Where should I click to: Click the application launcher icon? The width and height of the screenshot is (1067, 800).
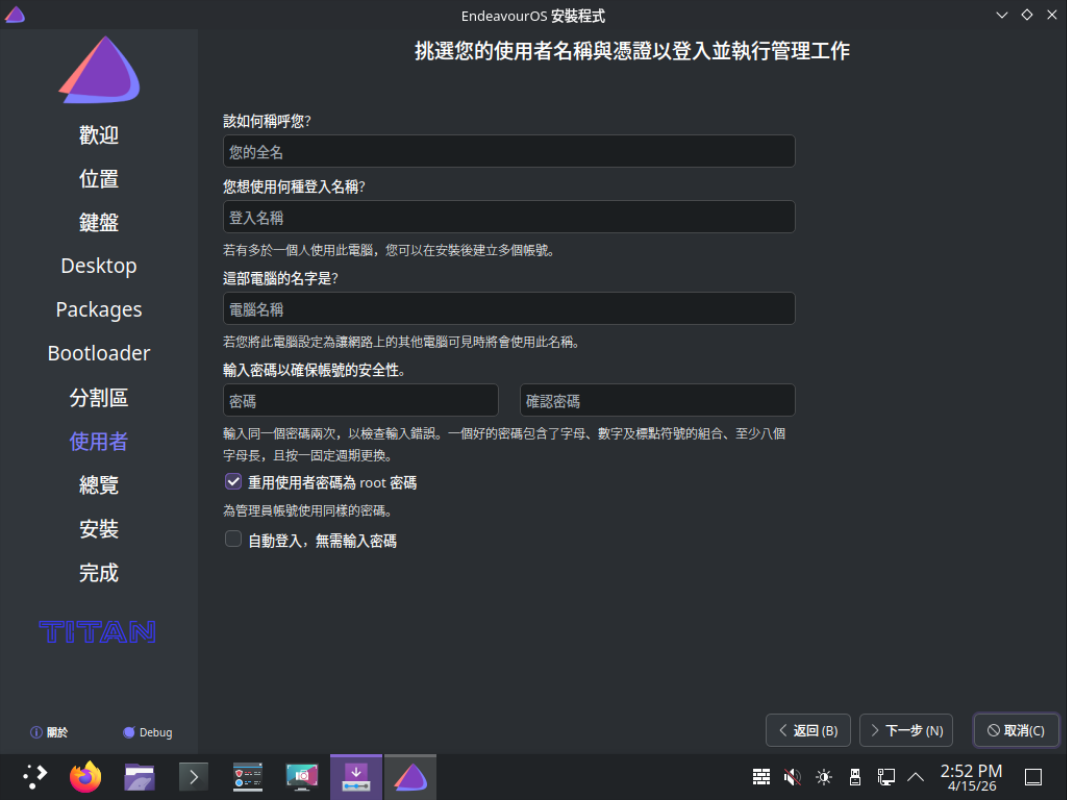click(35, 777)
